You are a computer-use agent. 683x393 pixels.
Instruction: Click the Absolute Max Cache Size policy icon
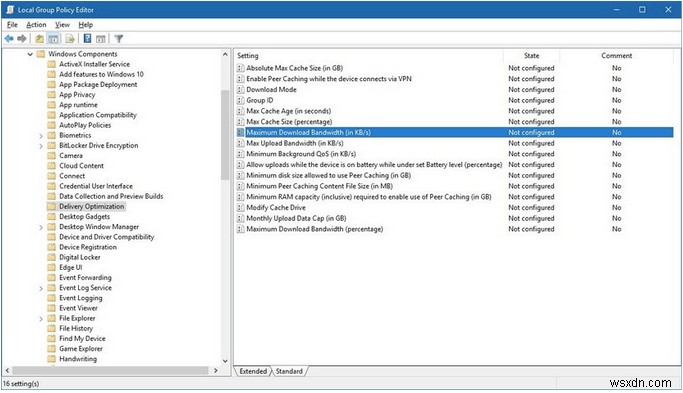240,68
